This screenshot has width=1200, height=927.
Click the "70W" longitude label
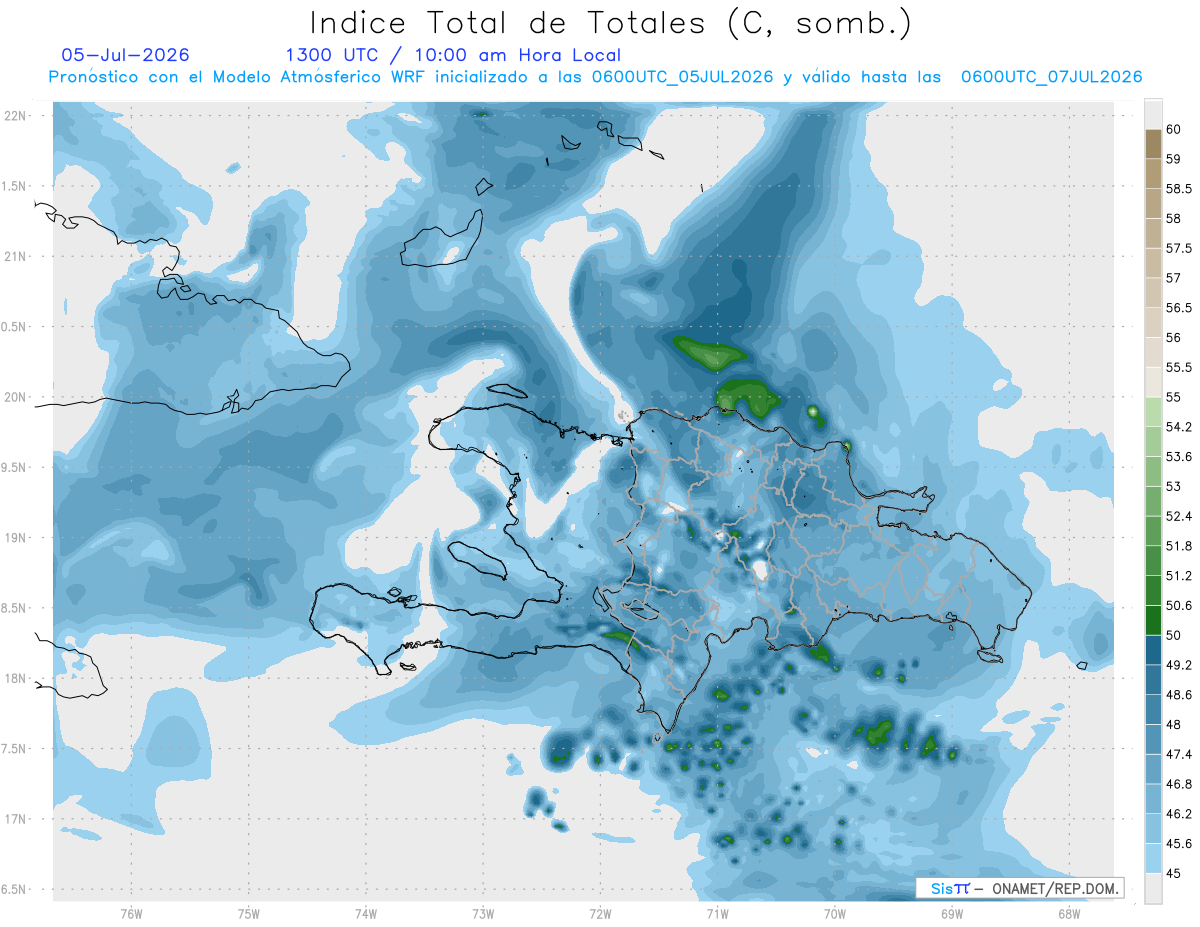click(835, 913)
